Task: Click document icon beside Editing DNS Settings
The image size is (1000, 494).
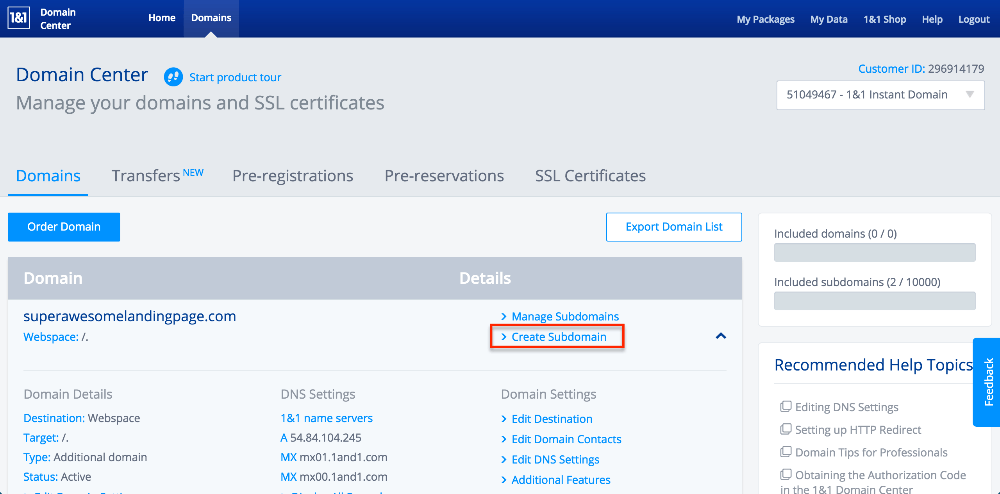Action: [785, 407]
